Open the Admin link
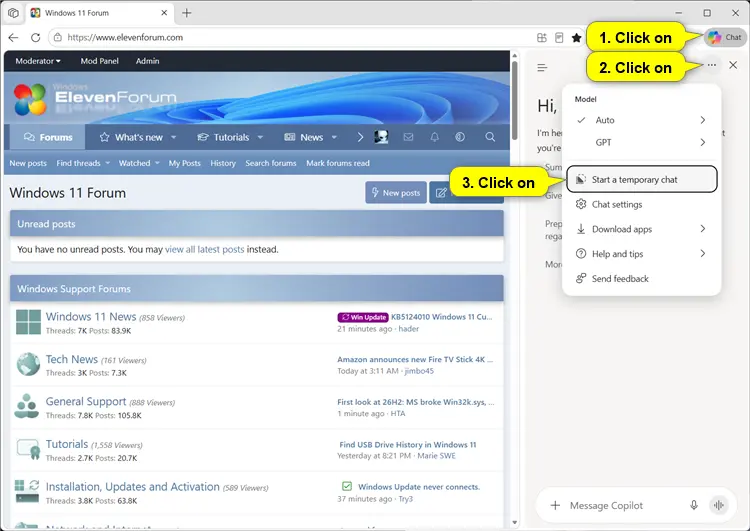The width and height of the screenshot is (750, 531). tap(147, 61)
